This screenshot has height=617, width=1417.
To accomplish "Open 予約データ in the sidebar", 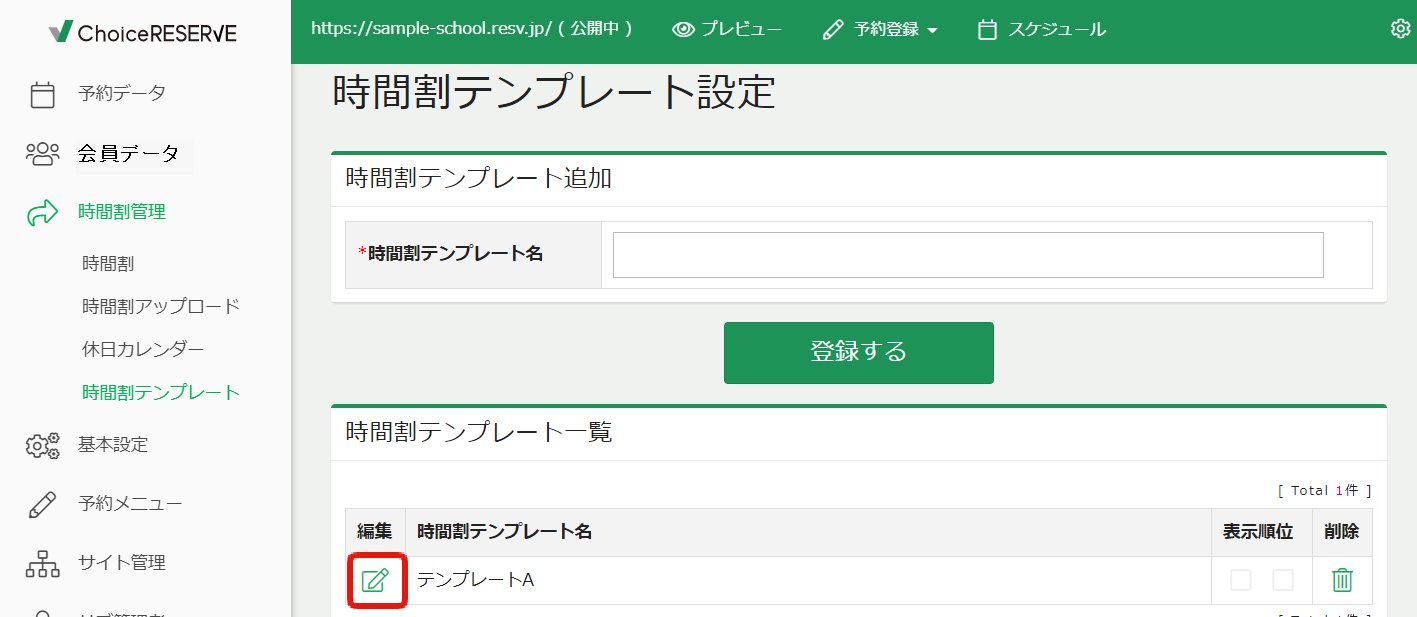I will pos(122,94).
